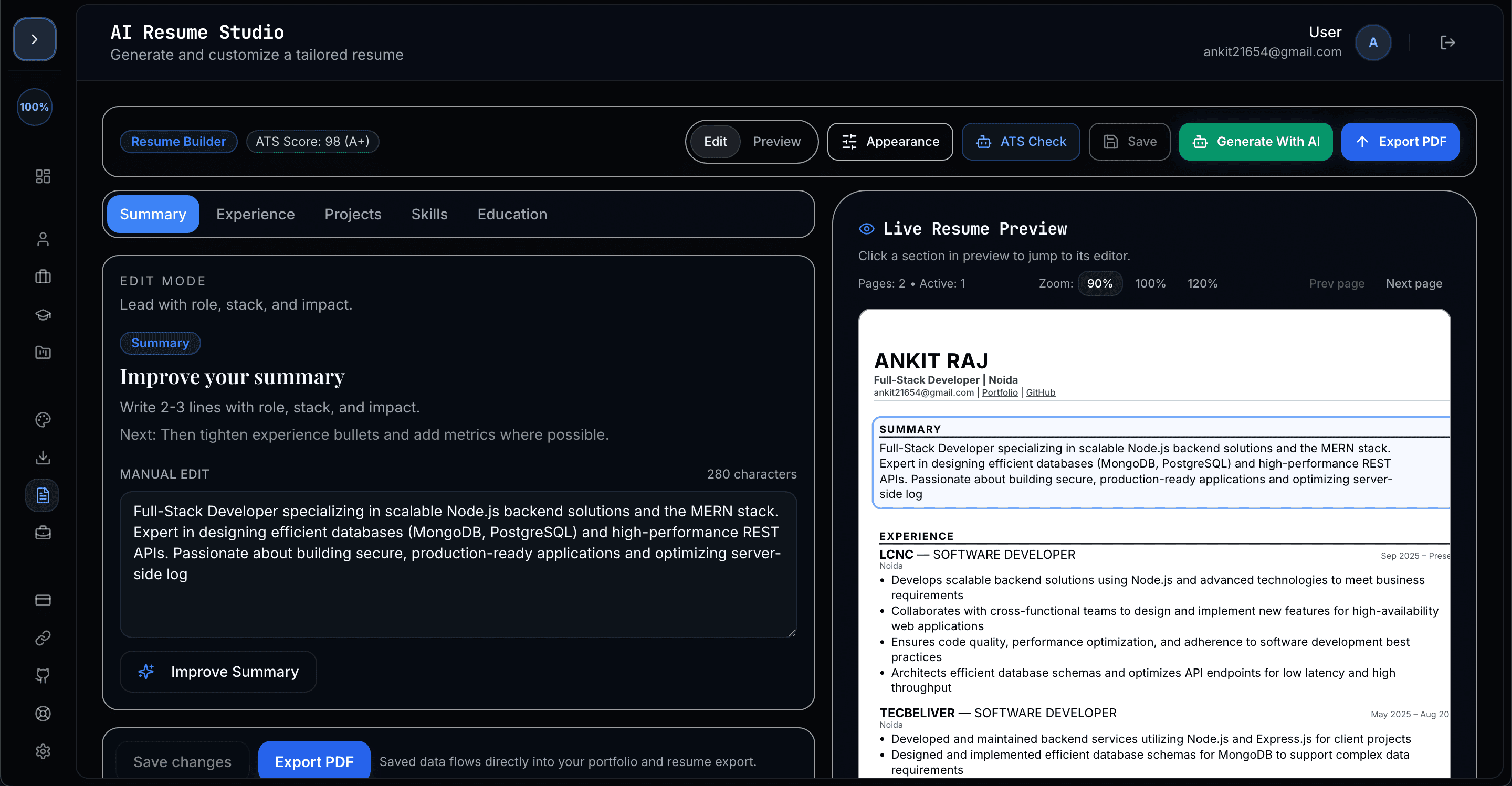Click the download icon in sidebar
This screenshot has height=786, width=1512.
click(x=43, y=457)
